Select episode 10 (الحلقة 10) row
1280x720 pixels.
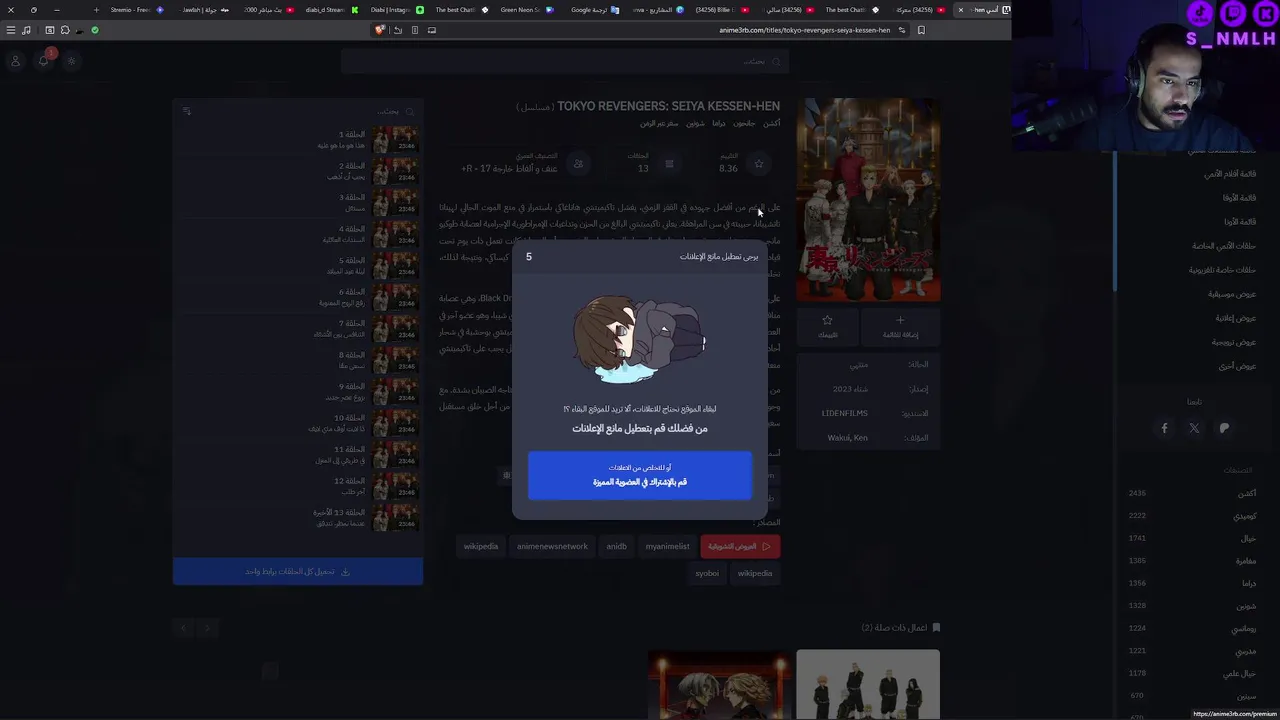pyautogui.click(x=300, y=423)
